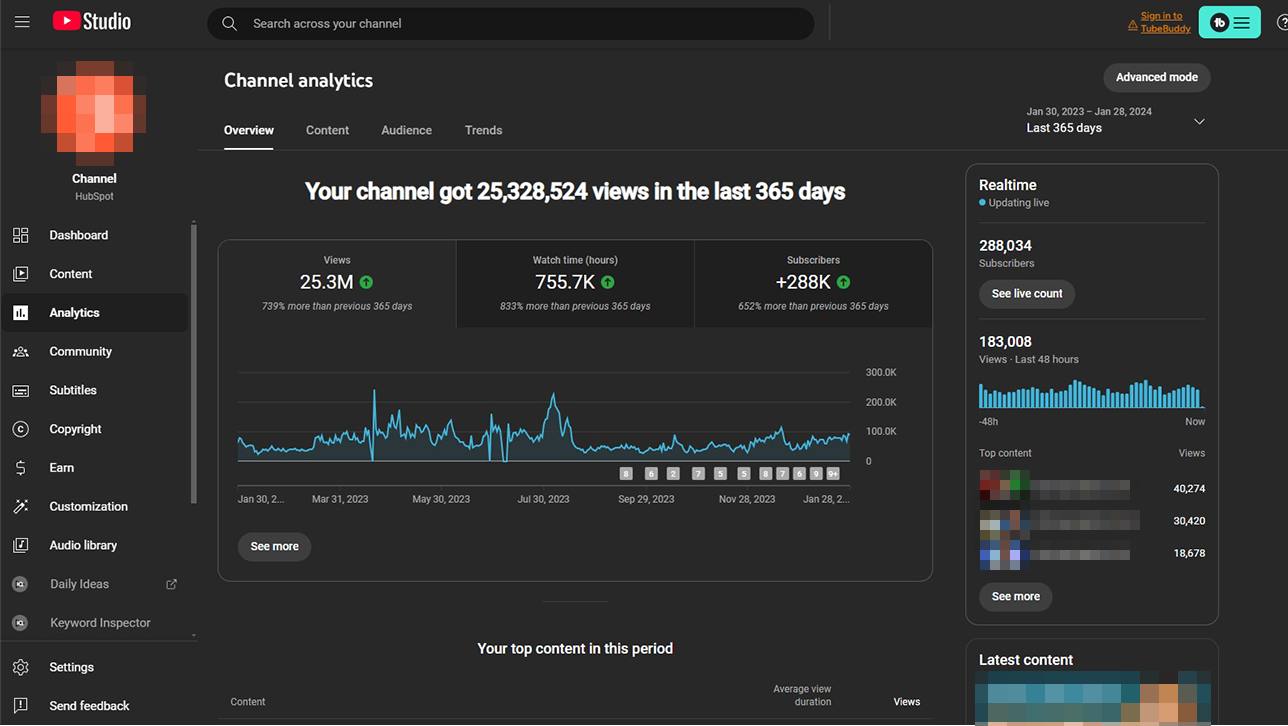Click the realtime 48-hour views bar chart
Viewport: 1288px width, 726px height.
coord(1091,394)
